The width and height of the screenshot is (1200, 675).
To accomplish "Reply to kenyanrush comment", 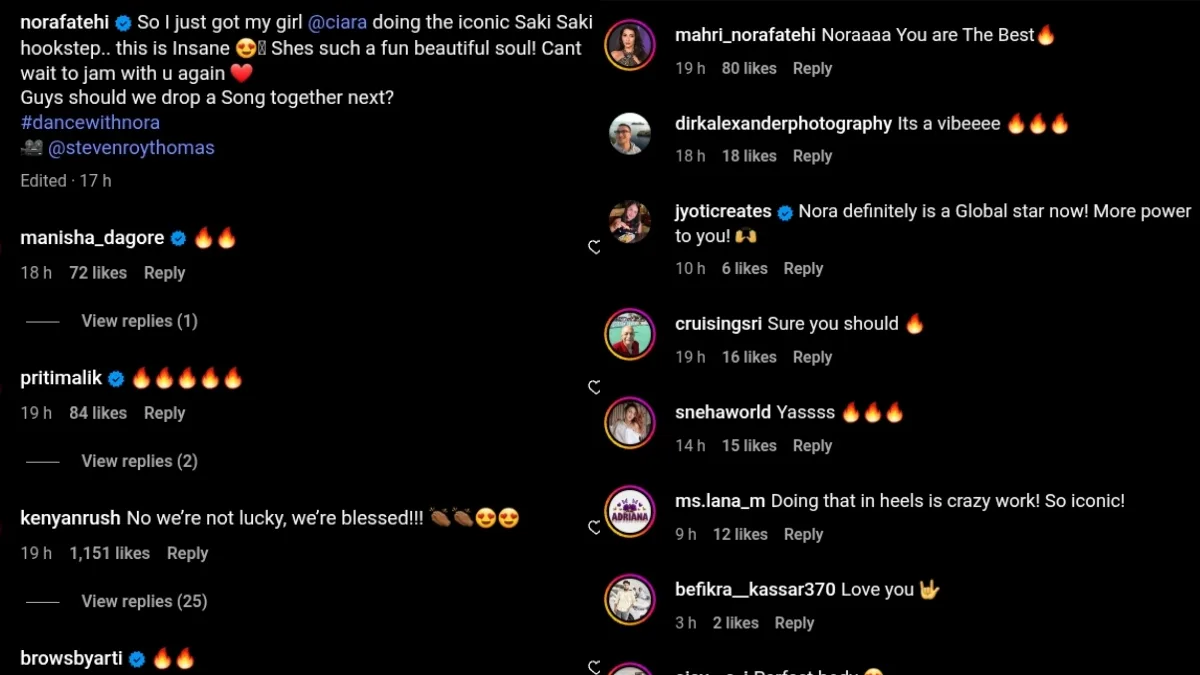I will [187, 553].
